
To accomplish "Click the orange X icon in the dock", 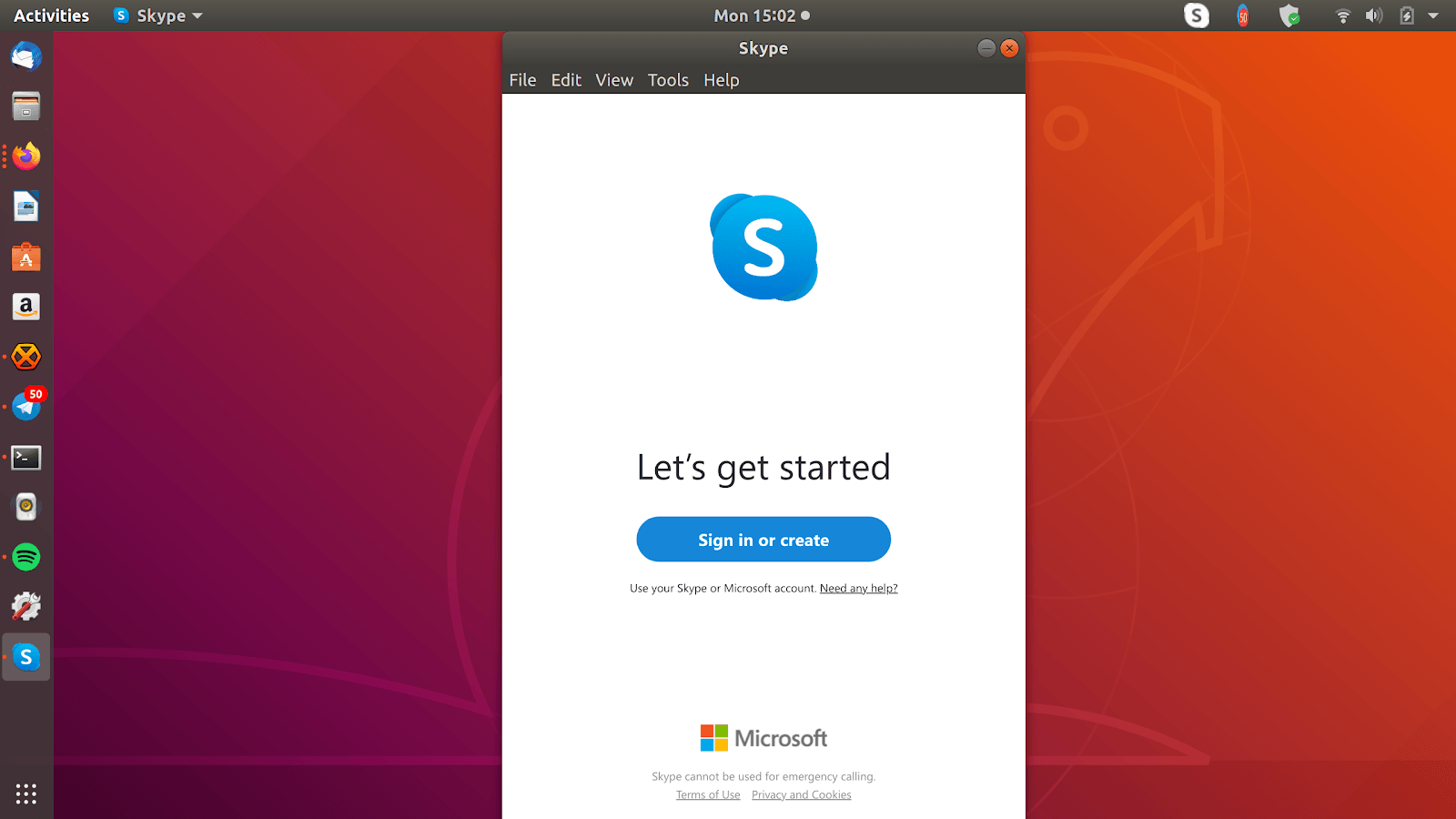I will [x=25, y=357].
